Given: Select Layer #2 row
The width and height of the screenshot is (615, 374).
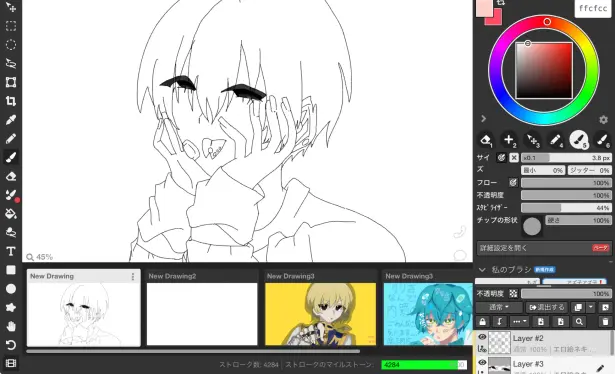Looking at the screenshot, I should click(x=543, y=342).
